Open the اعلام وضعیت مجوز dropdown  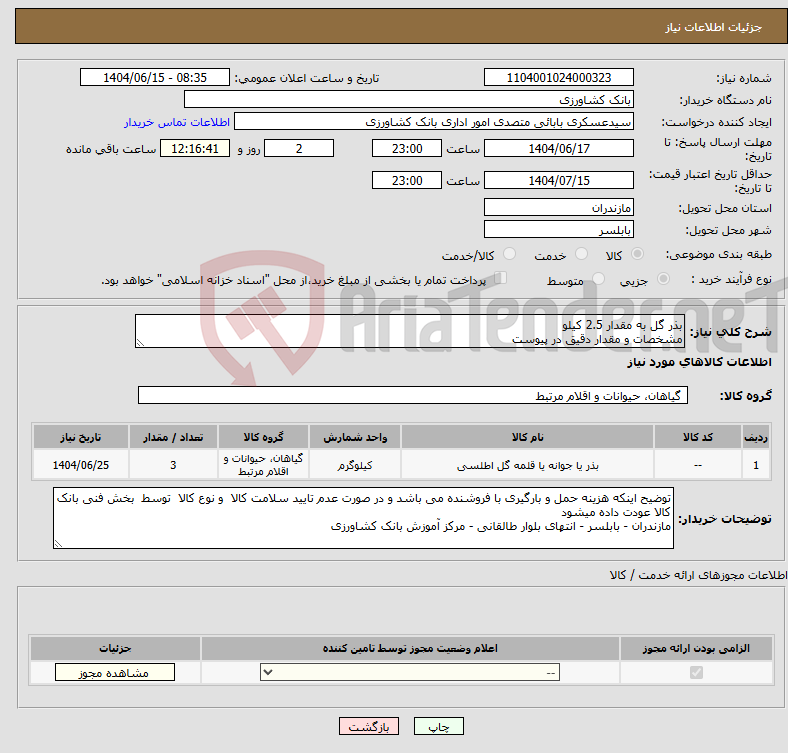pos(410,673)
